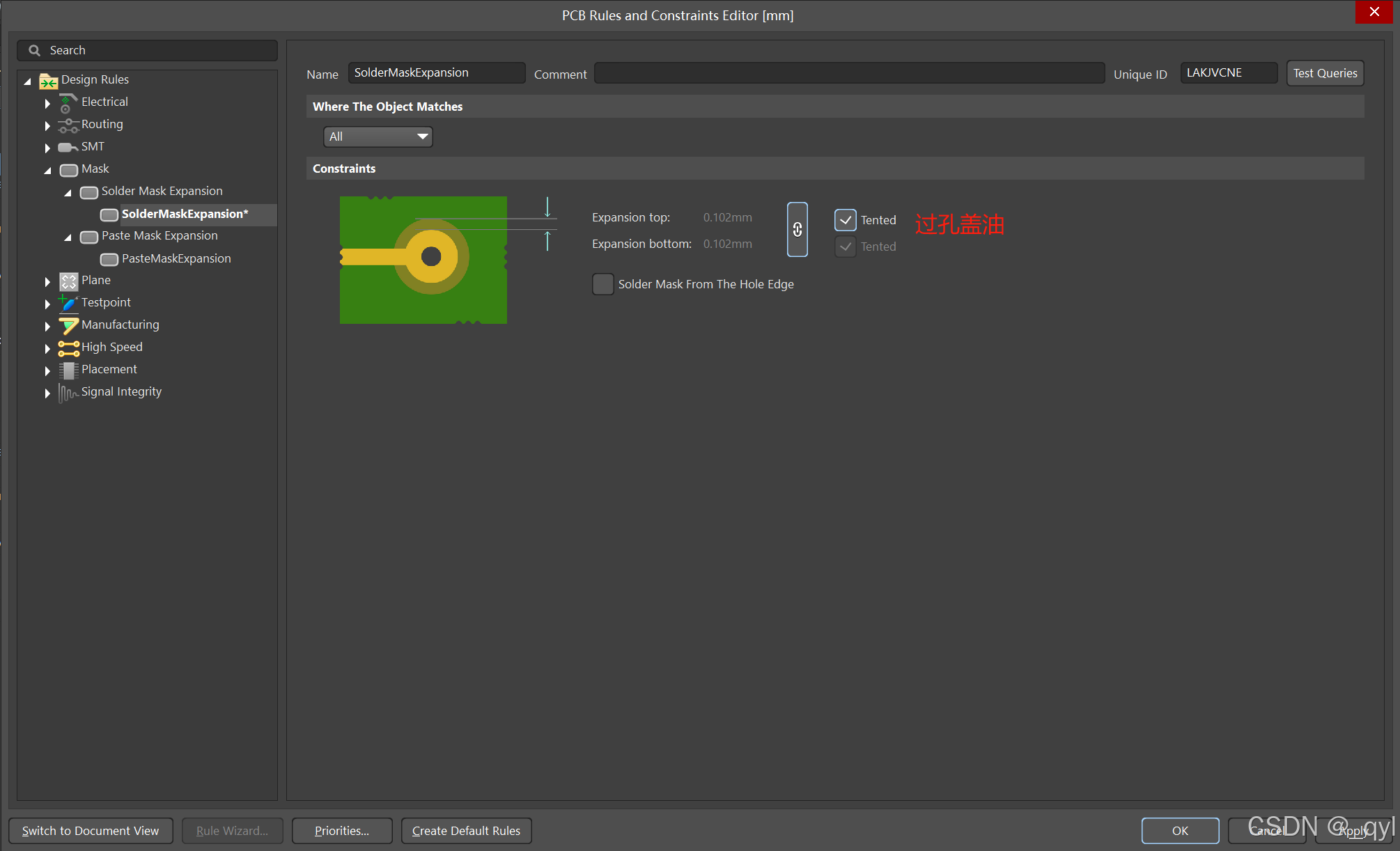Select the PasteMaskExpansion rule
Screen dimensions: 1400x851
point(176,258)
